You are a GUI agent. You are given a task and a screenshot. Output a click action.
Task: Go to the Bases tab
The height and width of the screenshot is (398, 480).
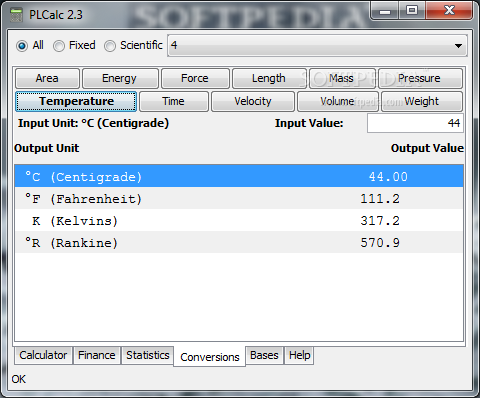(x=264, y=355)
